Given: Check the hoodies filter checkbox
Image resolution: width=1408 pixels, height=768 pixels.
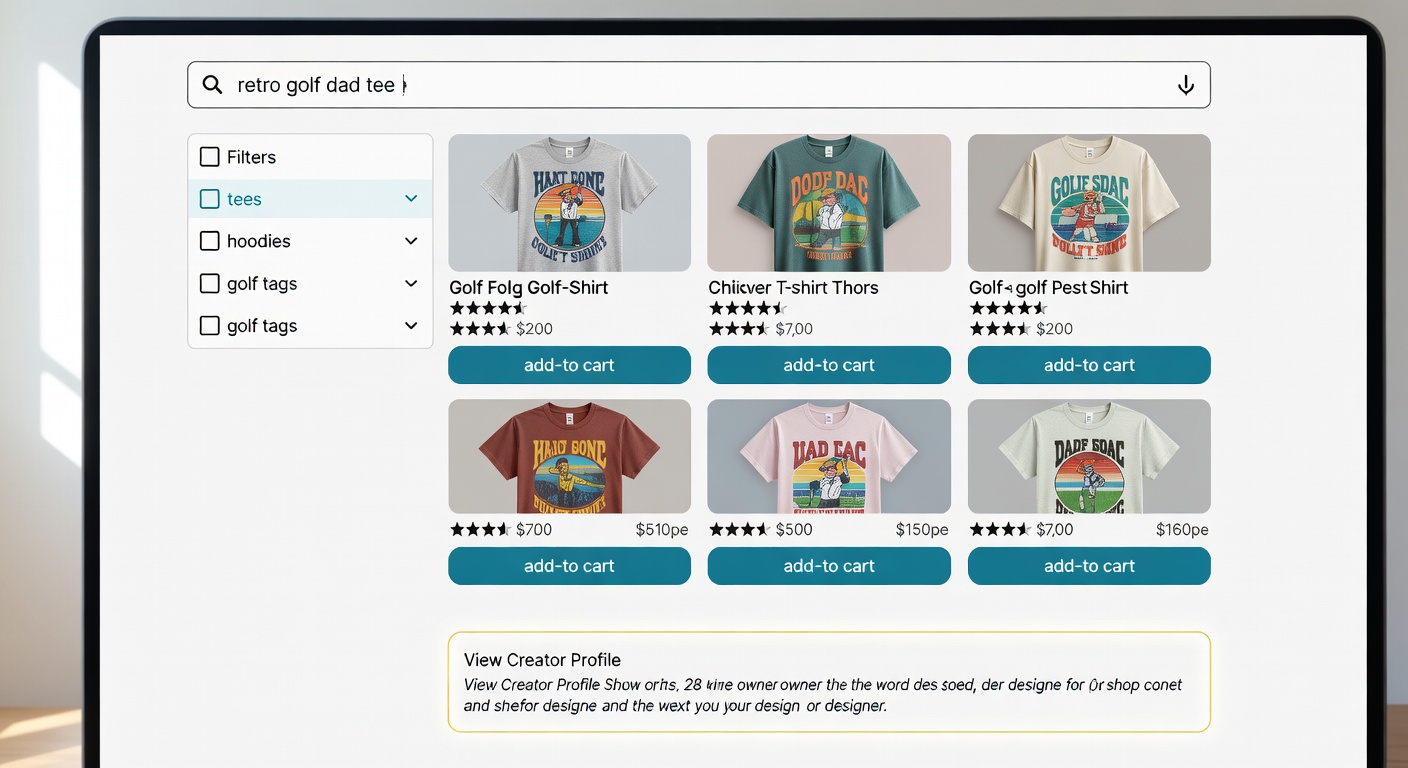Looking at the screenshot, I should pyautogui.click(x=210, y=241).
